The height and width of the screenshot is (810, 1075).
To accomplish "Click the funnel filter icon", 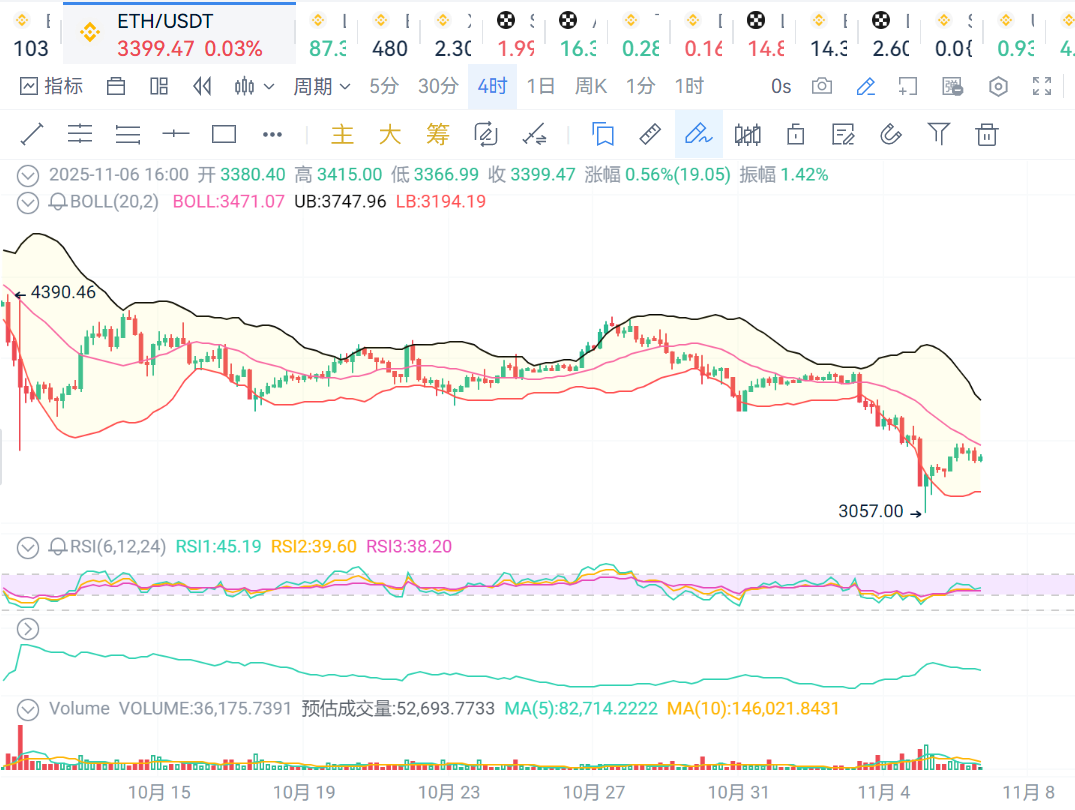I will [938, 134].
